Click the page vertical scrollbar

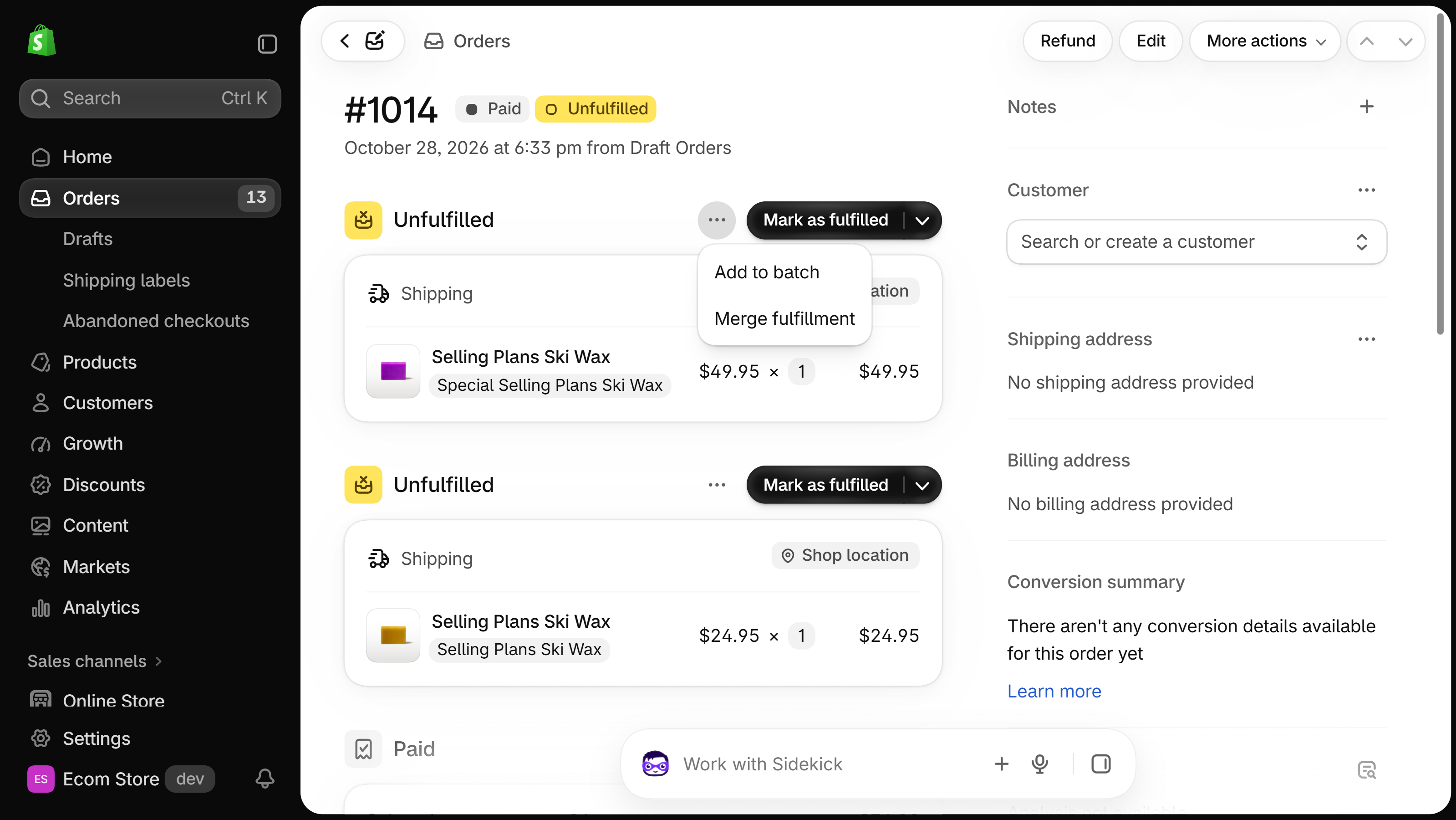click(x=1440, y=175)
